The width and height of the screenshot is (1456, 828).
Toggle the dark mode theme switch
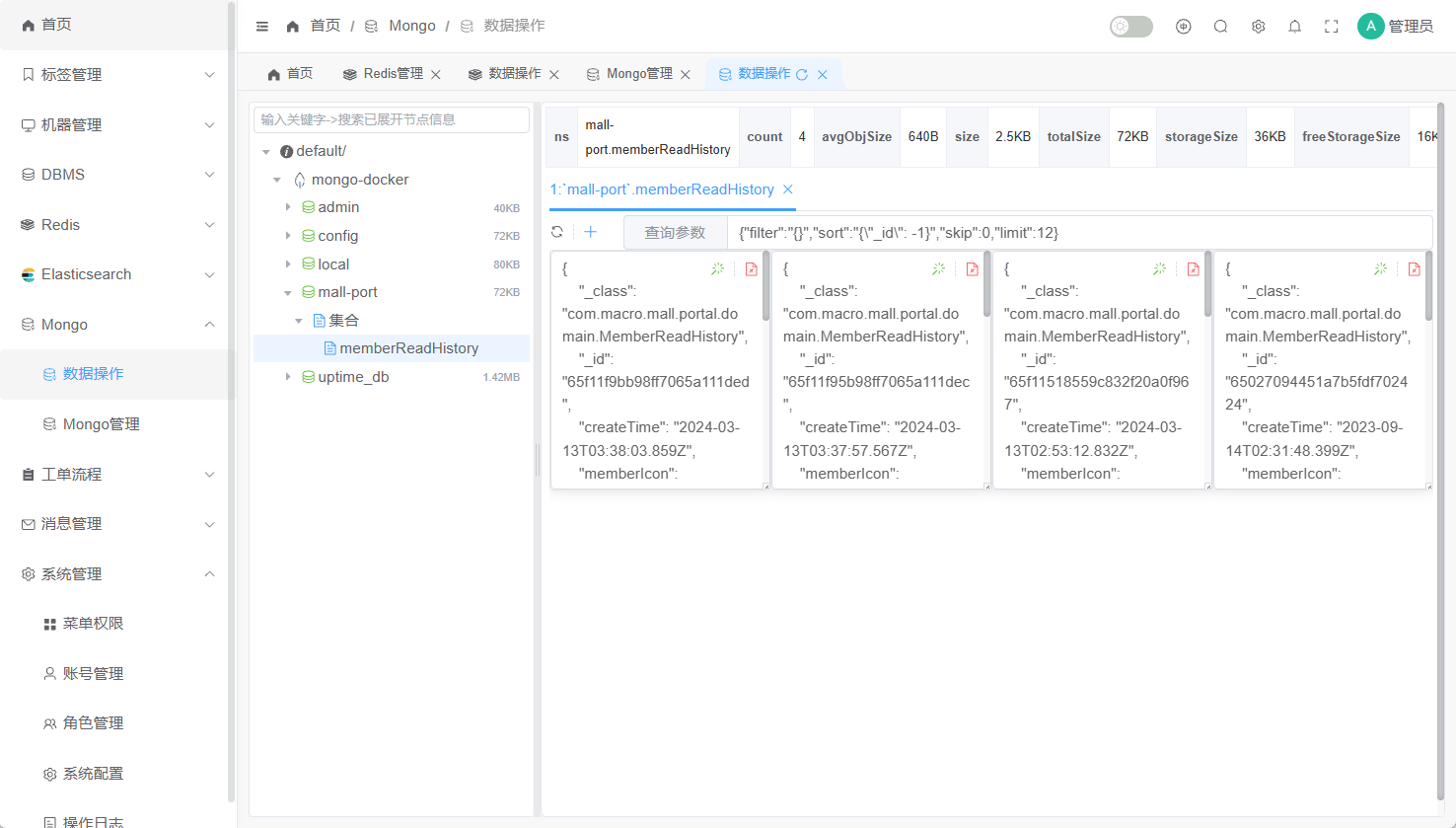1130,27
